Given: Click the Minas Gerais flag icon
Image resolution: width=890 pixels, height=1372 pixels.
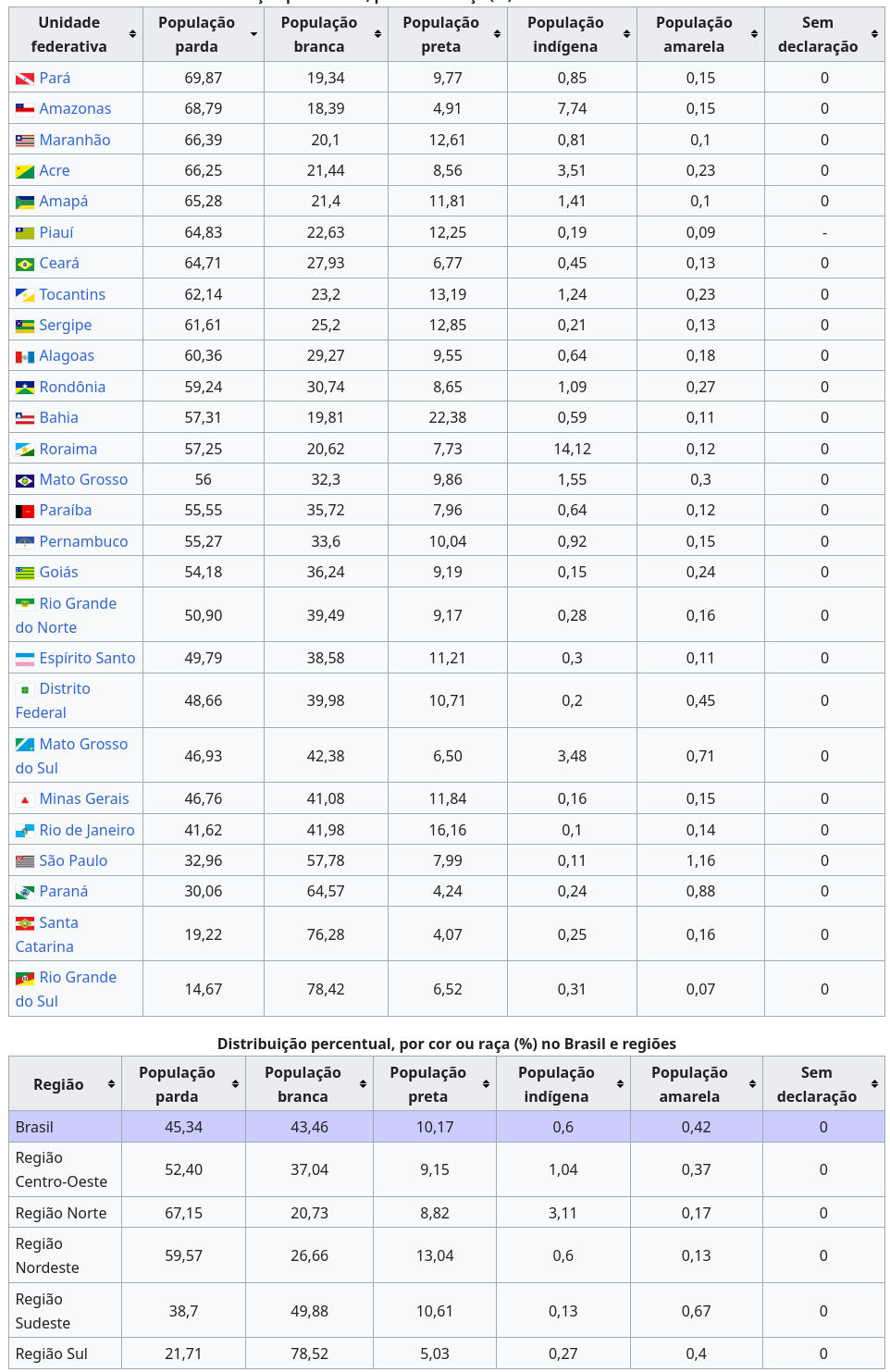Looking at the screenshot, I should pyautogui.click(x=25, y=799).
